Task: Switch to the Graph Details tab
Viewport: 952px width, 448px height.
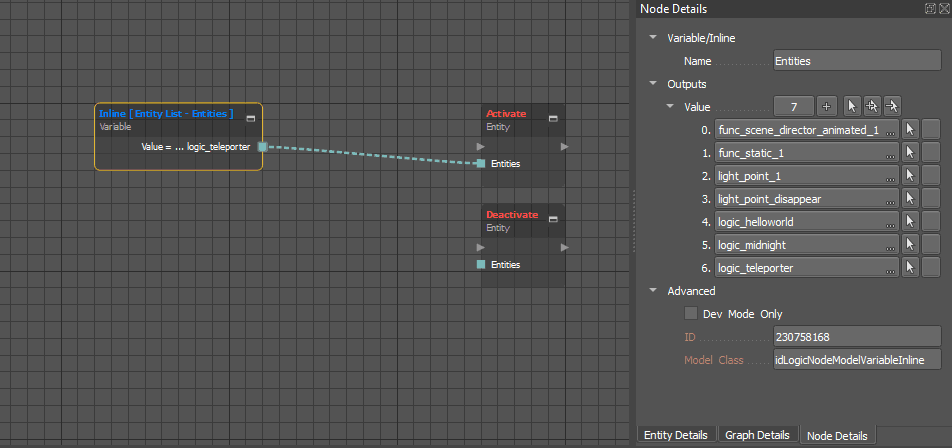Action: point(757,435)
